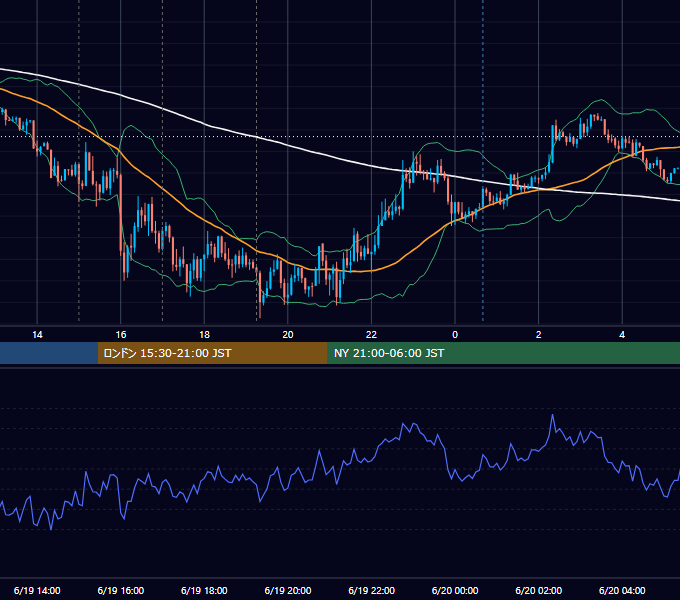Image resolution: width=680 pixels, height=600 pixels.
Task: Select the NY 21:00-06:00 JST session bar
Action: click(503, 353)
